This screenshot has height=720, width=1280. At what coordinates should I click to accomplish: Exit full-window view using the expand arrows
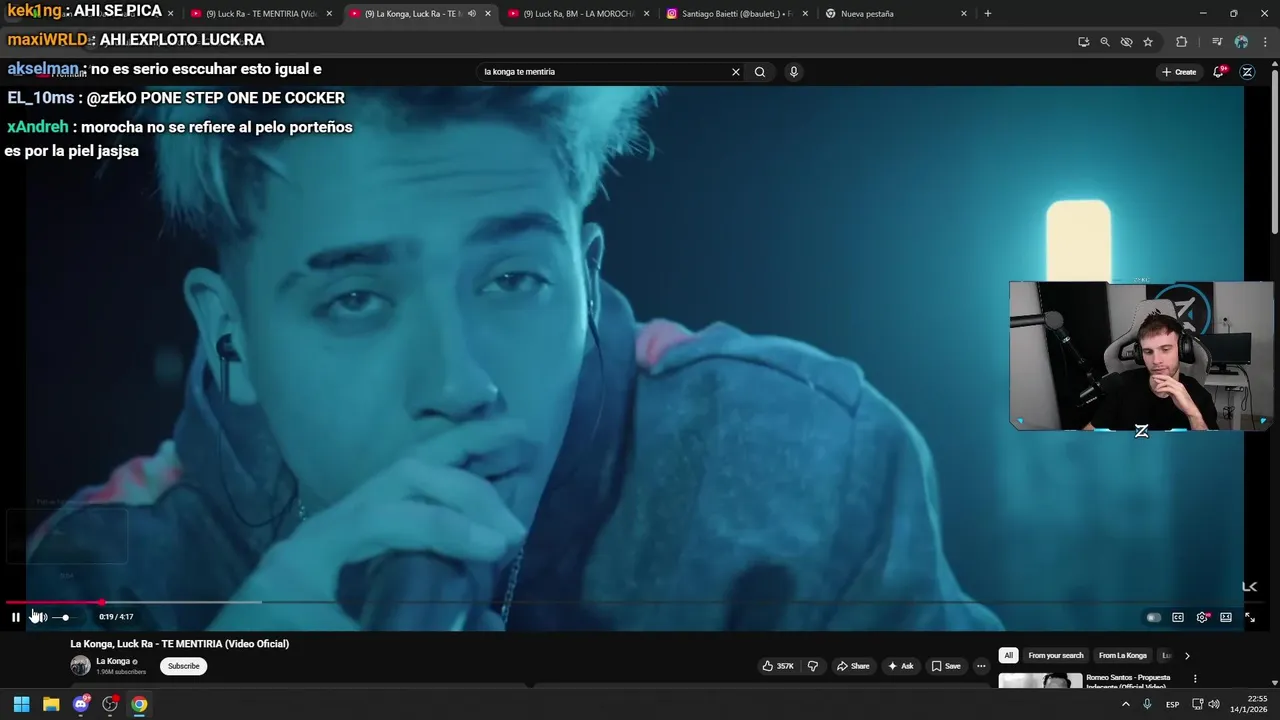[x=1250, y=617]
